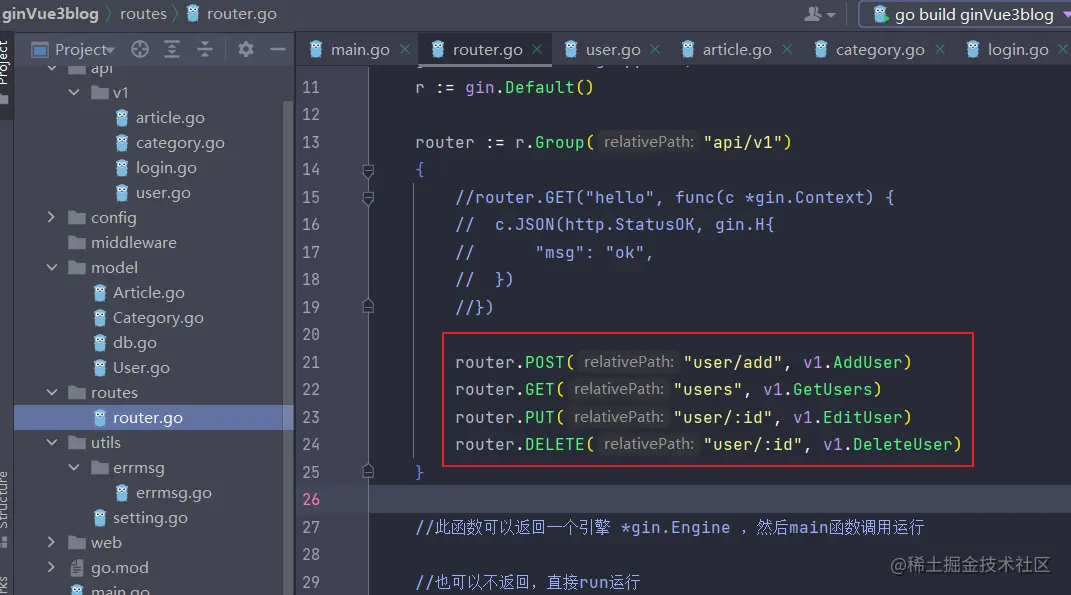Open the go build ginVue3blog run configuration
1071x595 pixels.
964,14
